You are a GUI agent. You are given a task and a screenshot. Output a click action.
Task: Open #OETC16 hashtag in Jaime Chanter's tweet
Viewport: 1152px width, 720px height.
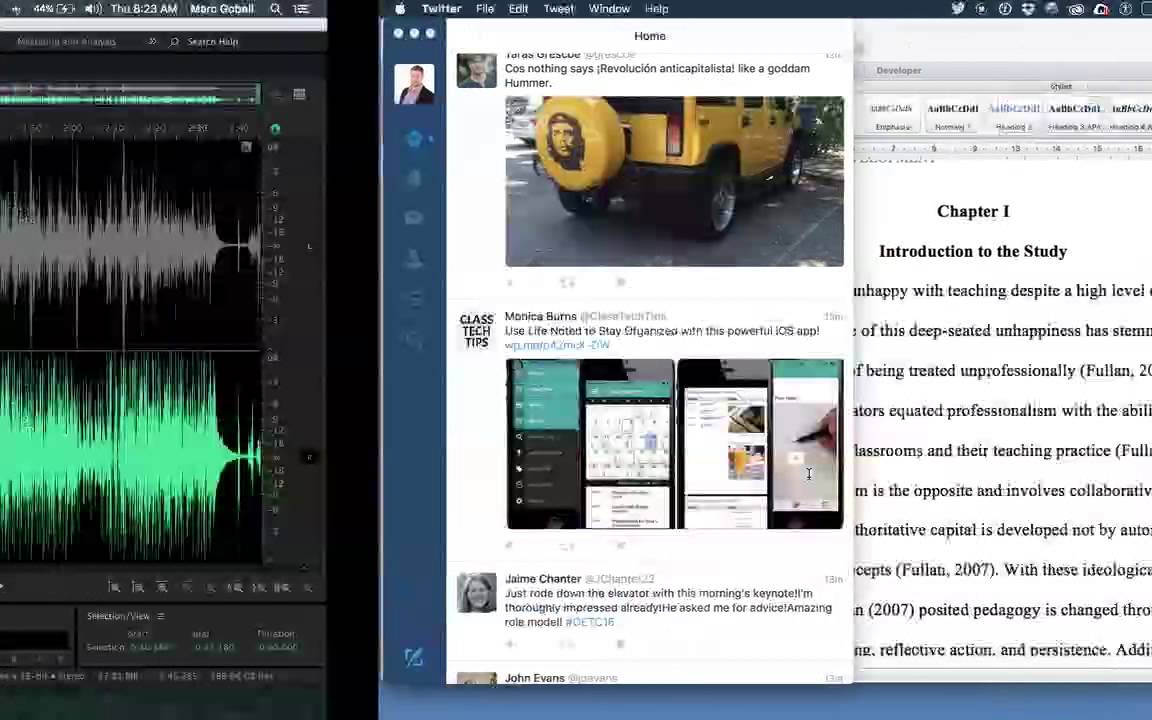point(589,622)
